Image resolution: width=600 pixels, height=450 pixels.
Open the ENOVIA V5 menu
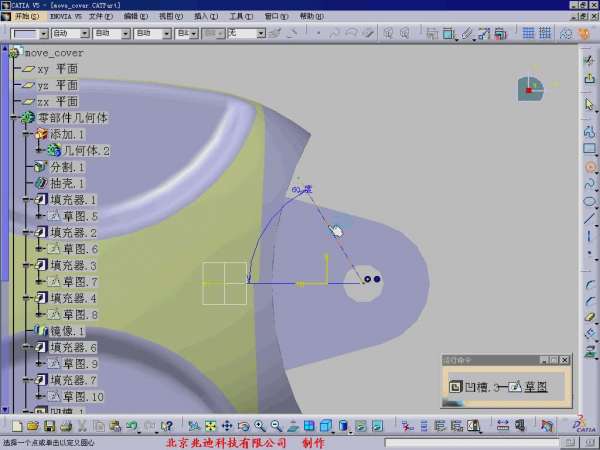coord(65,16)
